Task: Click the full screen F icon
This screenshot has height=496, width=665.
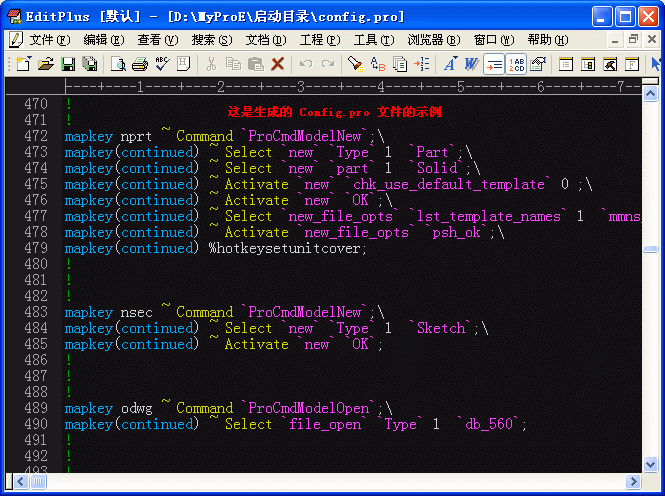Action: (x=632, y=64)
